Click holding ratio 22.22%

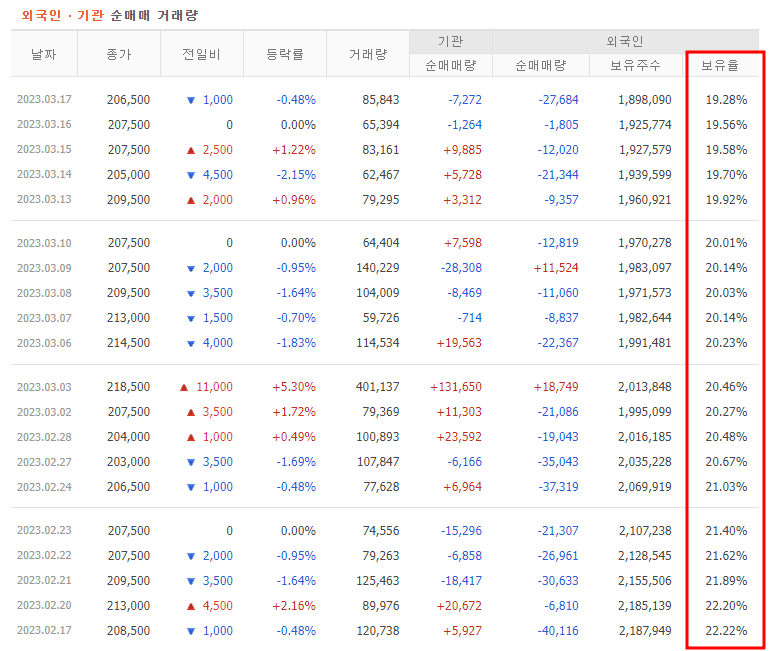click(726, 631)
